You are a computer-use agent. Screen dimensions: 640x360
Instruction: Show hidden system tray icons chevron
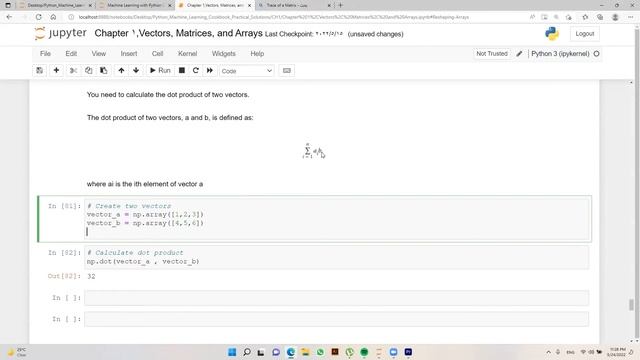tap(548, 352)
